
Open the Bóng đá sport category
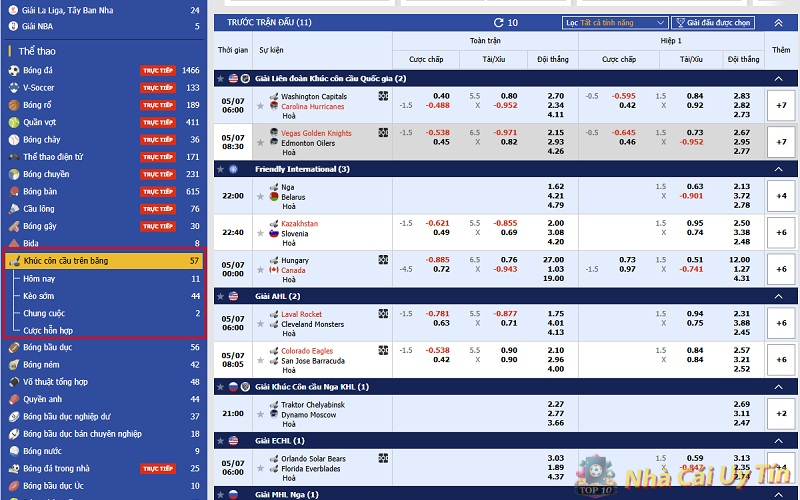coord(105,70)
